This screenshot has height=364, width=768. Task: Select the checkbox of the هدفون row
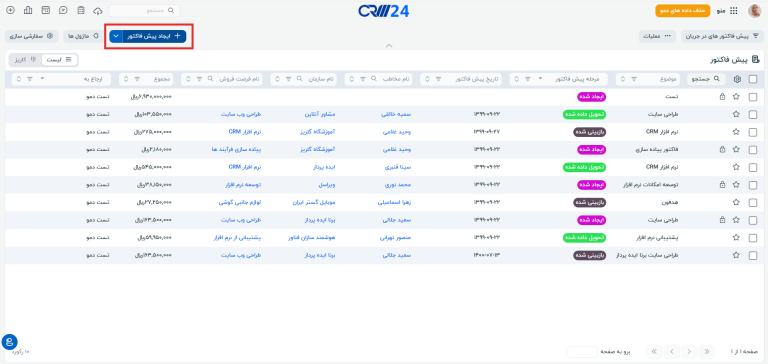coord(753,202)
